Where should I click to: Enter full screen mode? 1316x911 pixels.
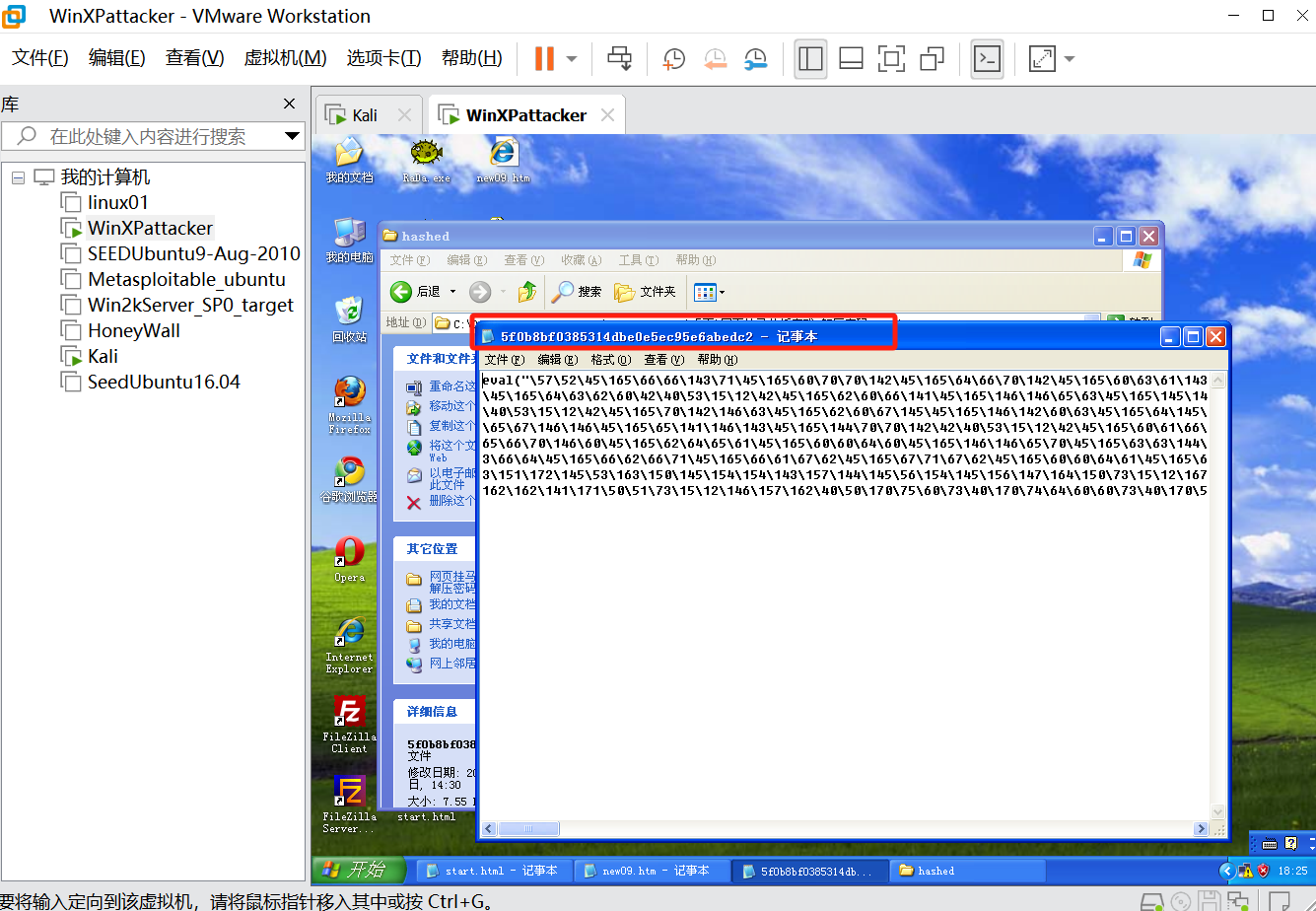[x=891, y=59]
